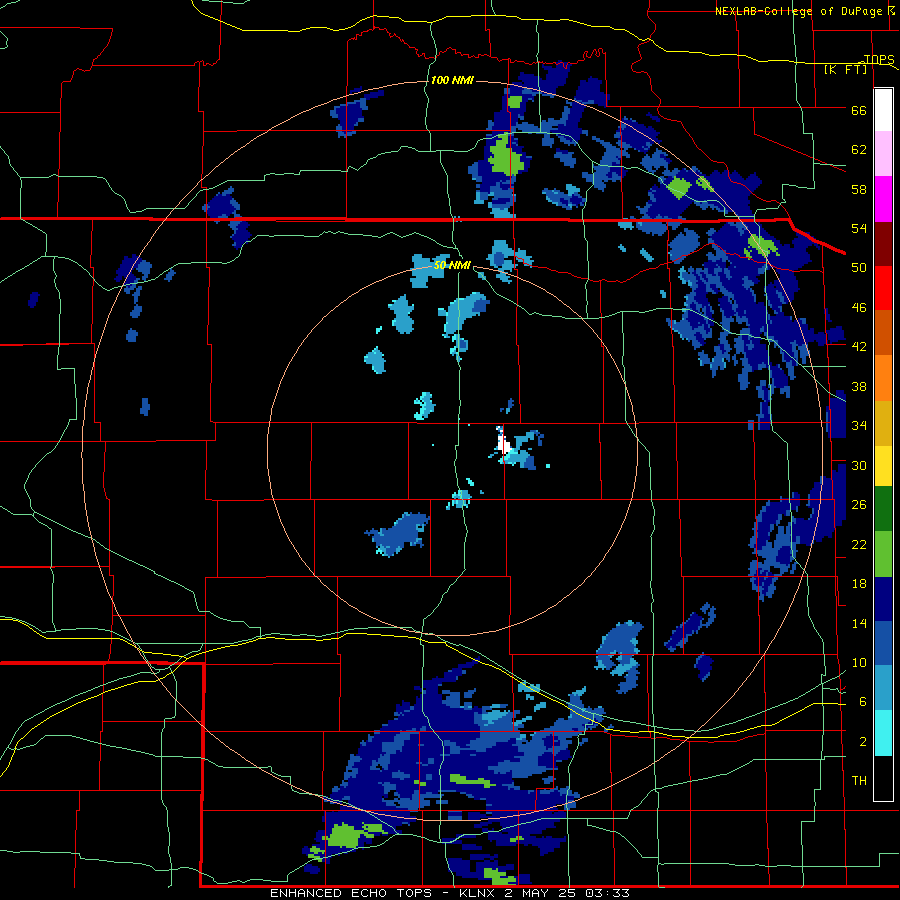The height and width of the screenshot is (900, 900).
Task: Click the legend value 42
Action: pos(859,346)
